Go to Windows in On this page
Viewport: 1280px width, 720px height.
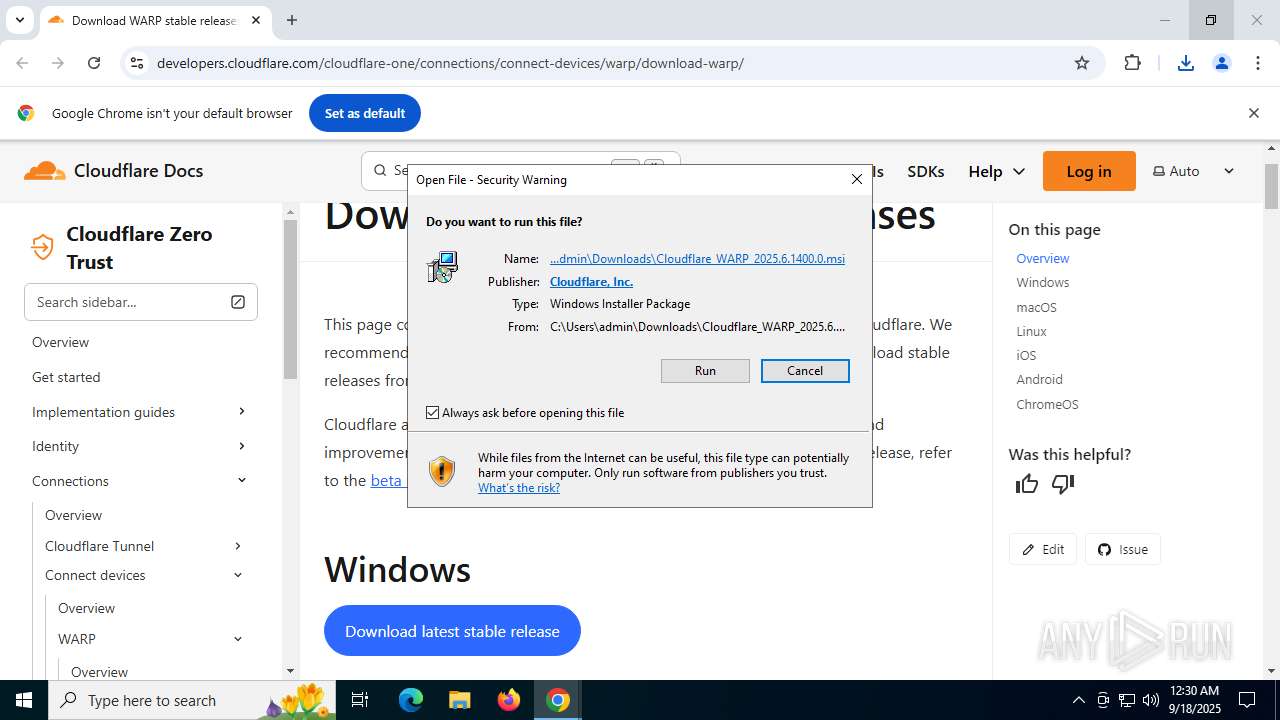tap(1043, 283)
